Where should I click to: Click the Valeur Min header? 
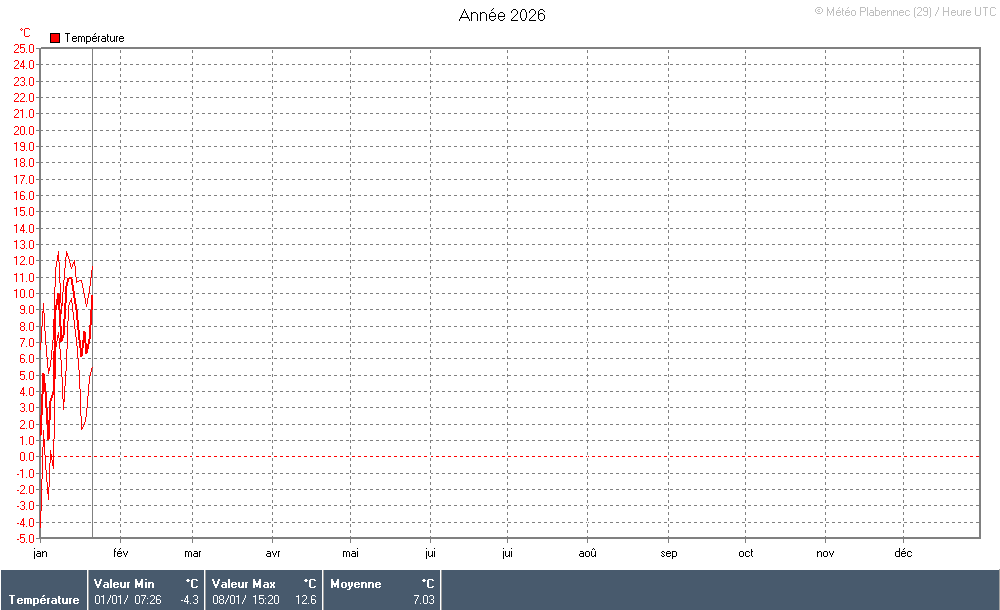tap(124, 584)
